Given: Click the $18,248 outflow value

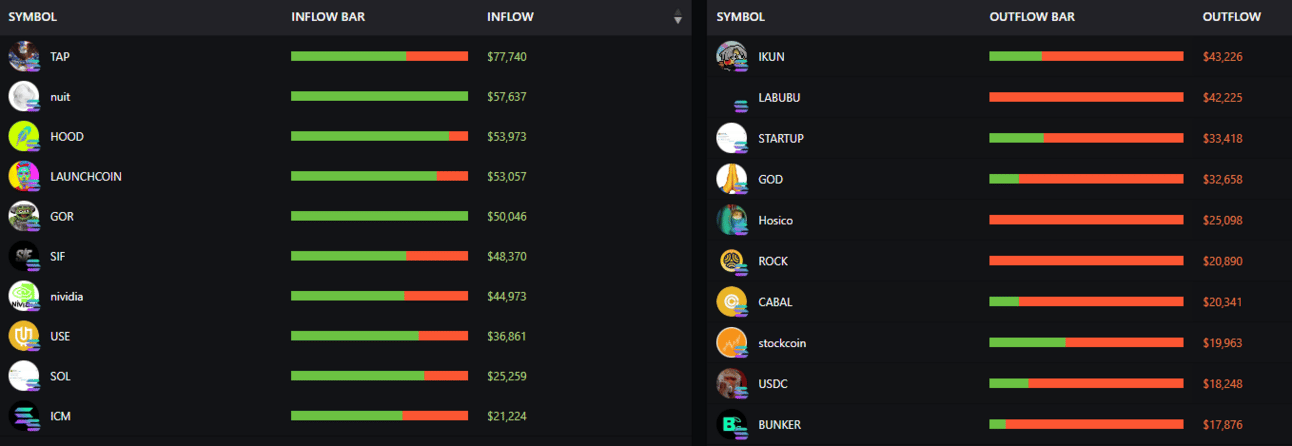Looking at the screenshot, I should pos(1223,384).
